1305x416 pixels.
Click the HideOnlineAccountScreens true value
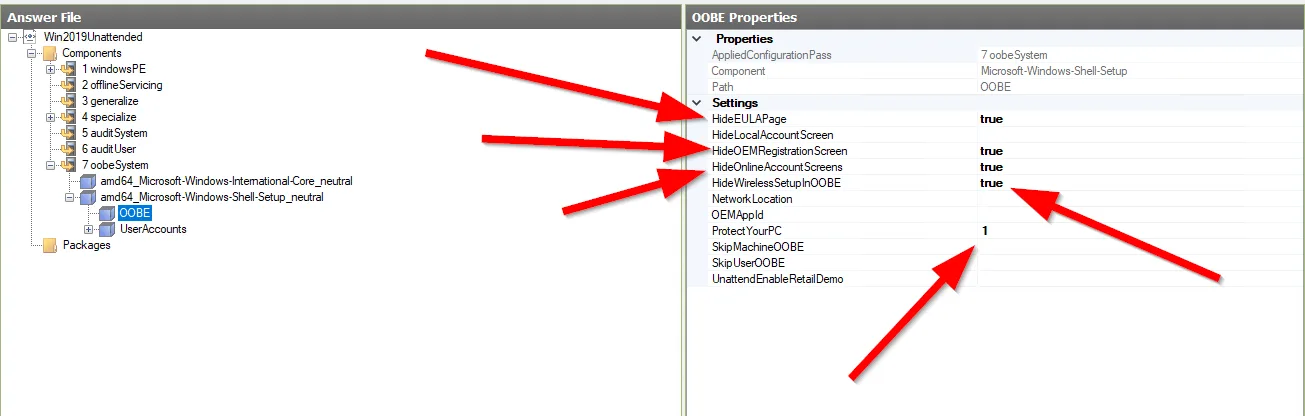(992, 167)
